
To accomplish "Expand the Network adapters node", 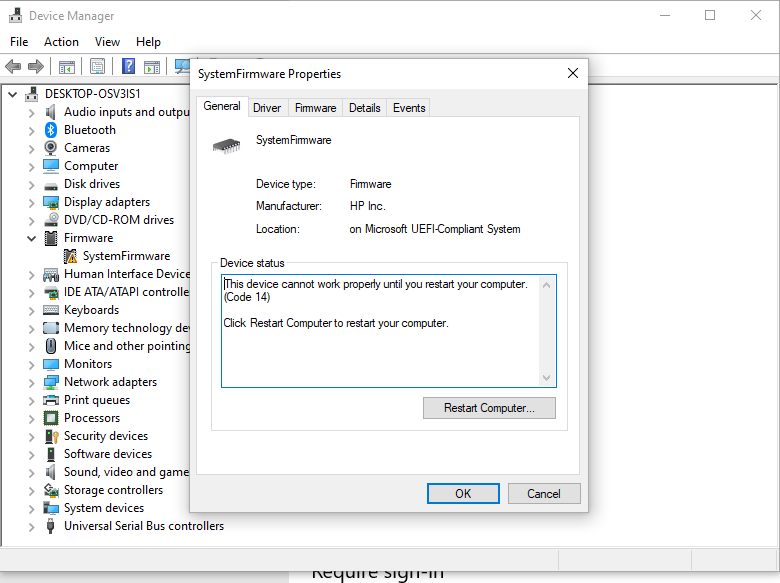I will 31,383.
